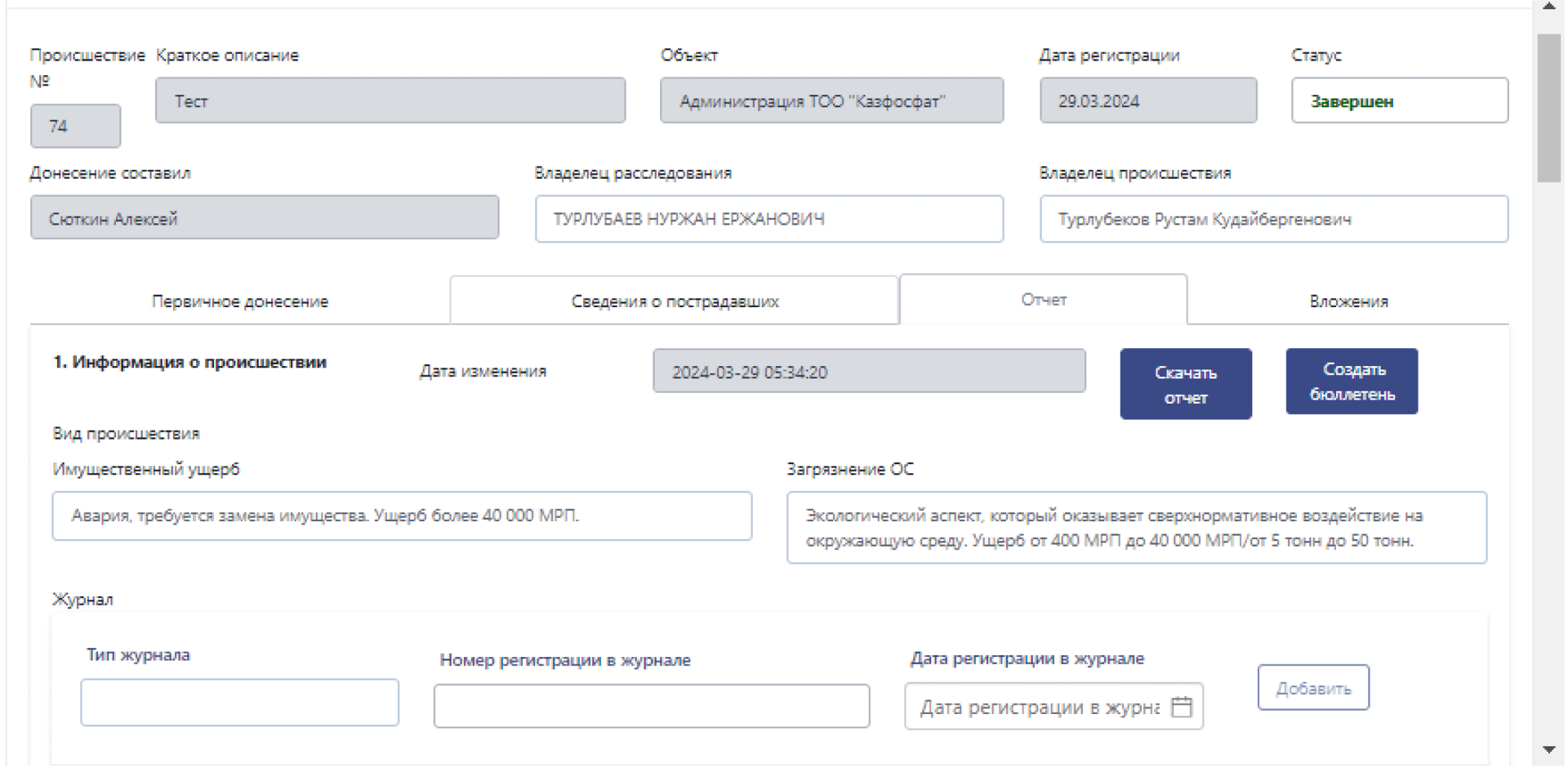Click the scrollbar up arrow
Screen dimensions: 1568x768
(x=1549, y=7)
